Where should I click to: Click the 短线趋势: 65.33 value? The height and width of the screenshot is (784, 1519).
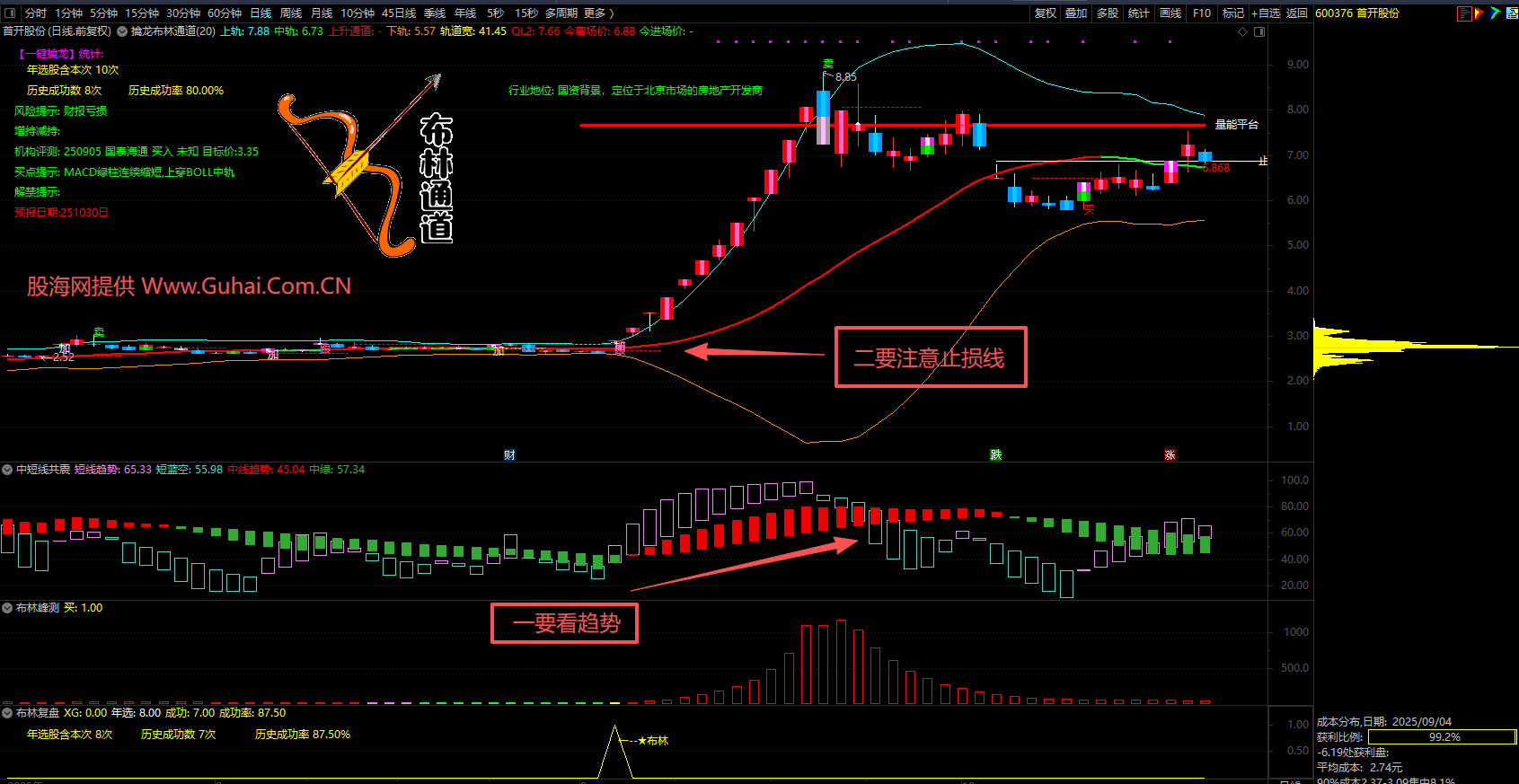(x=113, y=470)
